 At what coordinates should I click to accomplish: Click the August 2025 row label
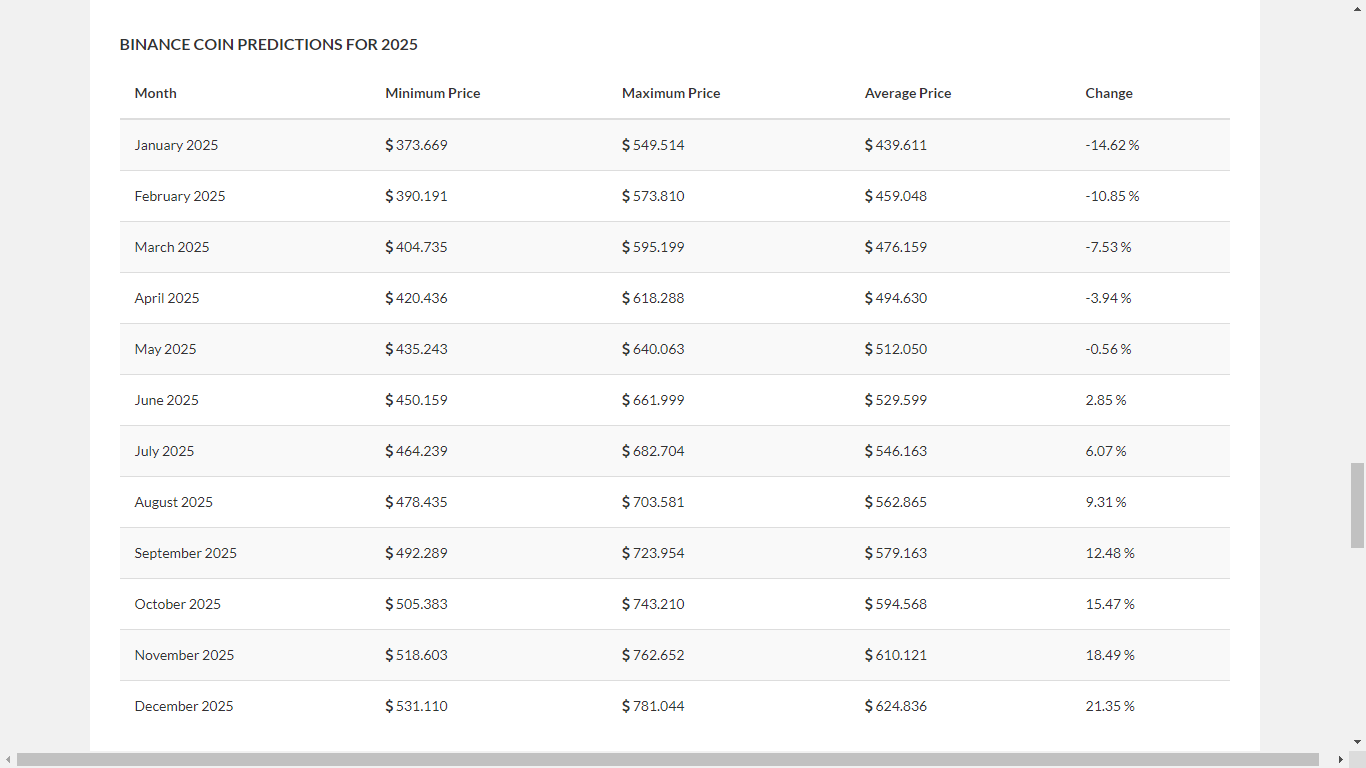174,502
